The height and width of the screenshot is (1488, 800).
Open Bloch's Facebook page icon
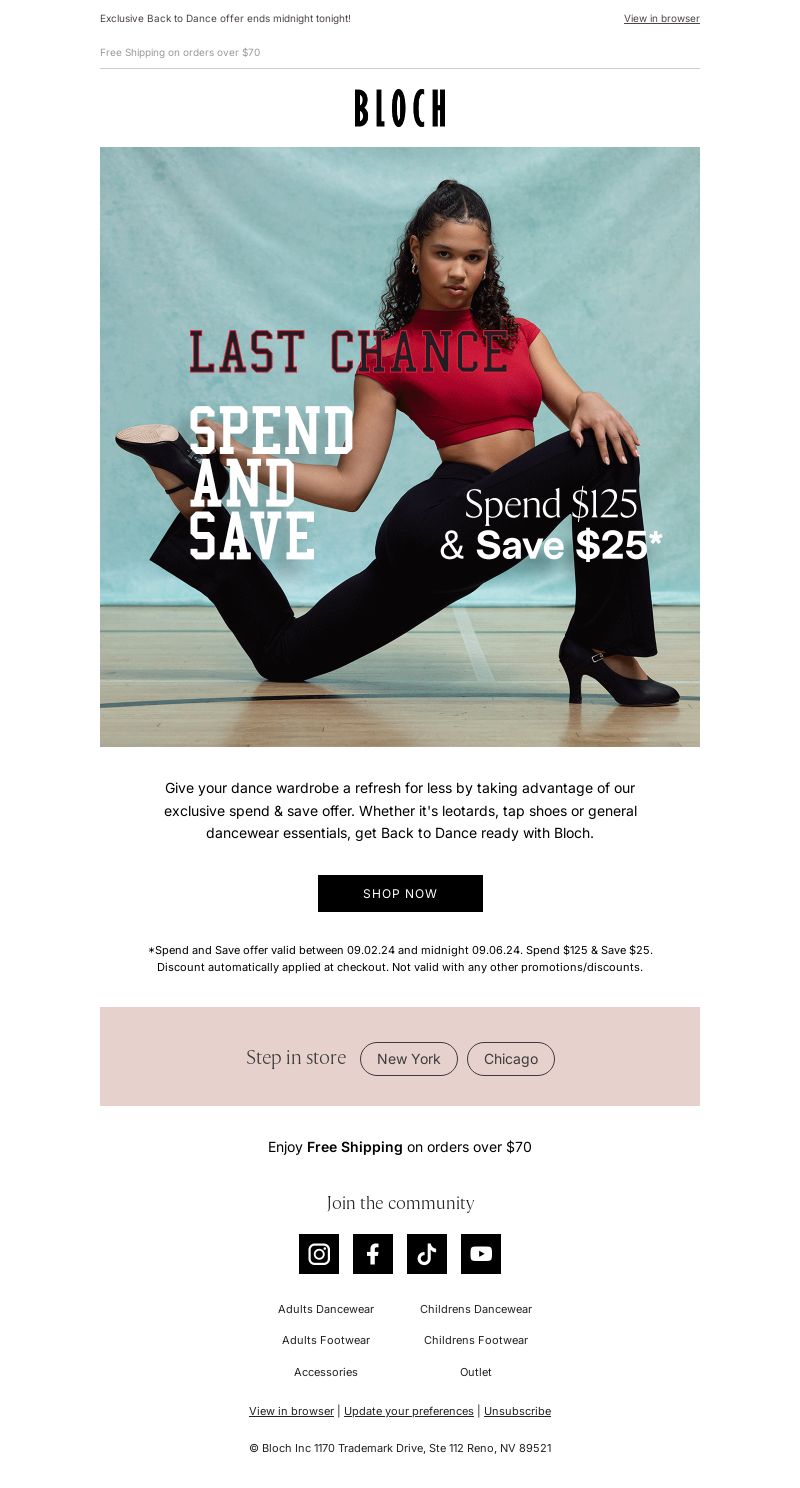(373, 1254)
